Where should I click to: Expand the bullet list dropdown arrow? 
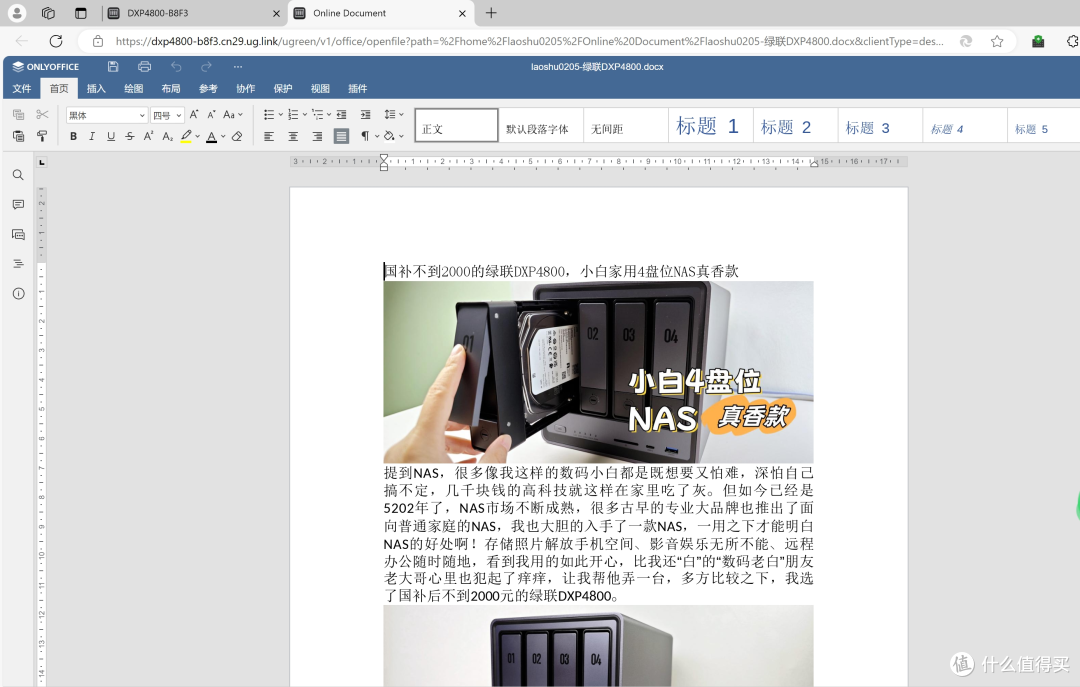[x=280, y=114]
